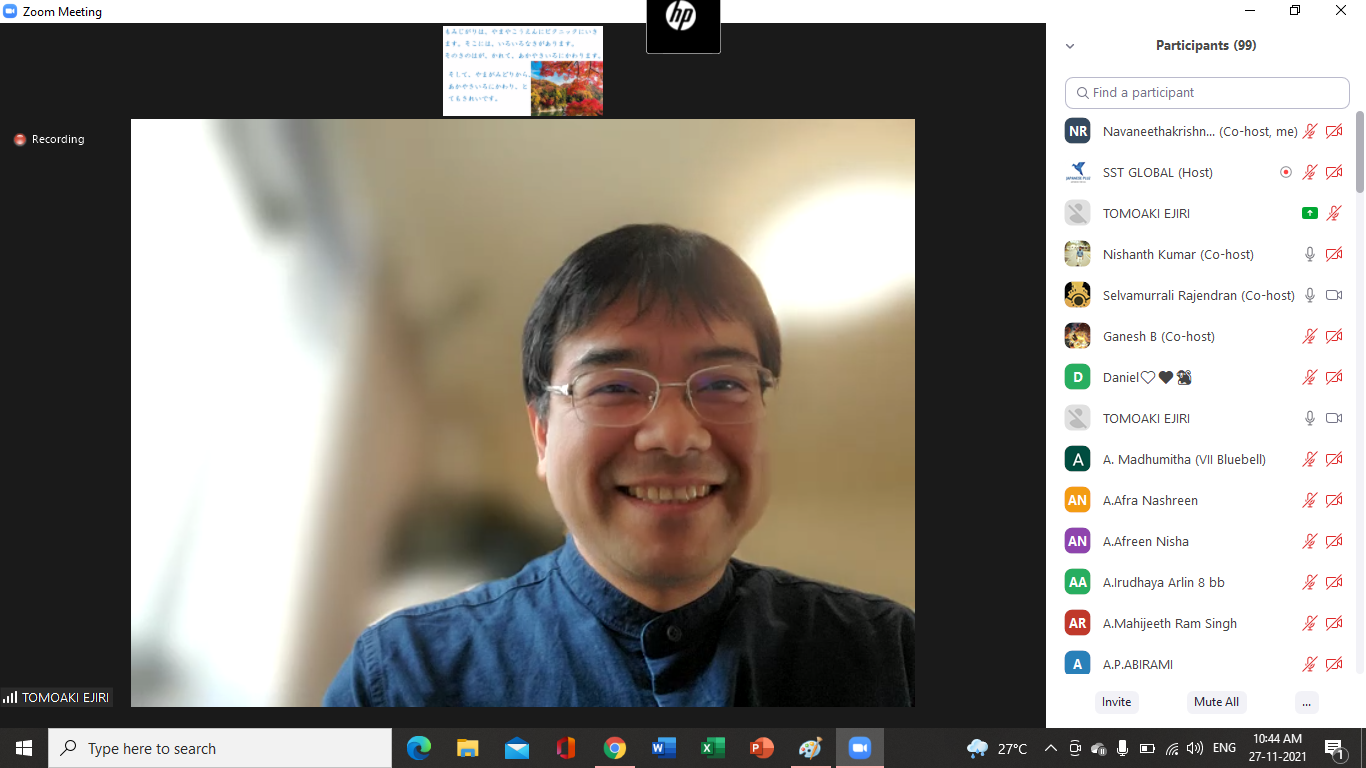Viewport: 1366px width, 768px height.
Task: Open Google Chrome from the taskbar
Action: click(615, 748)
